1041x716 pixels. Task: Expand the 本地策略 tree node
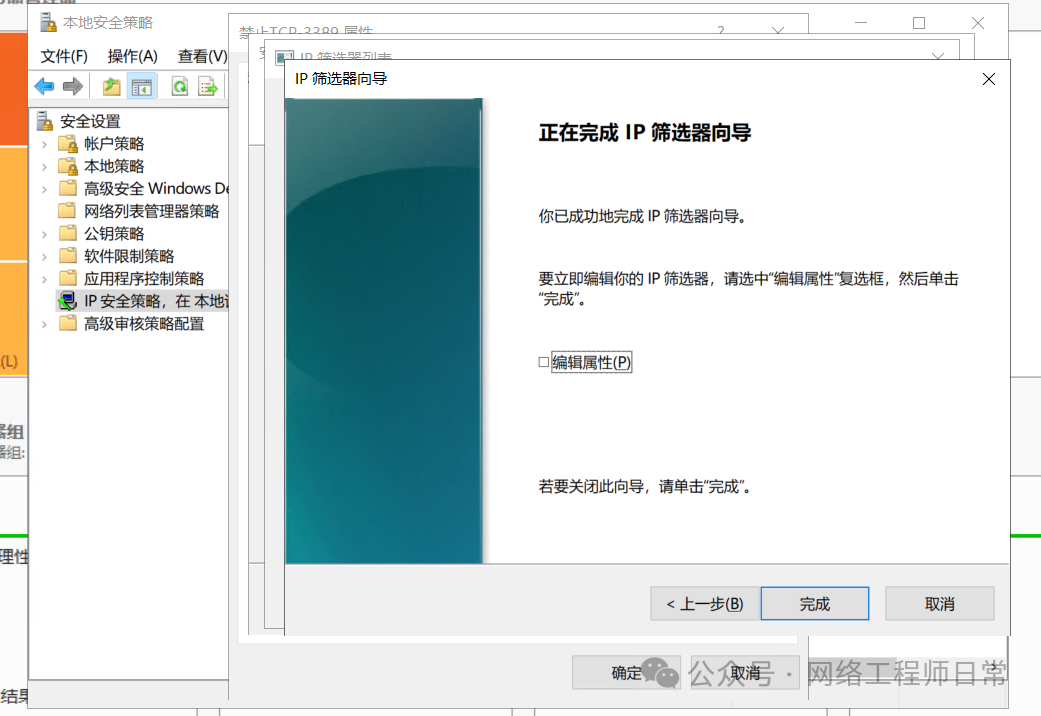(x=44, y=166)
